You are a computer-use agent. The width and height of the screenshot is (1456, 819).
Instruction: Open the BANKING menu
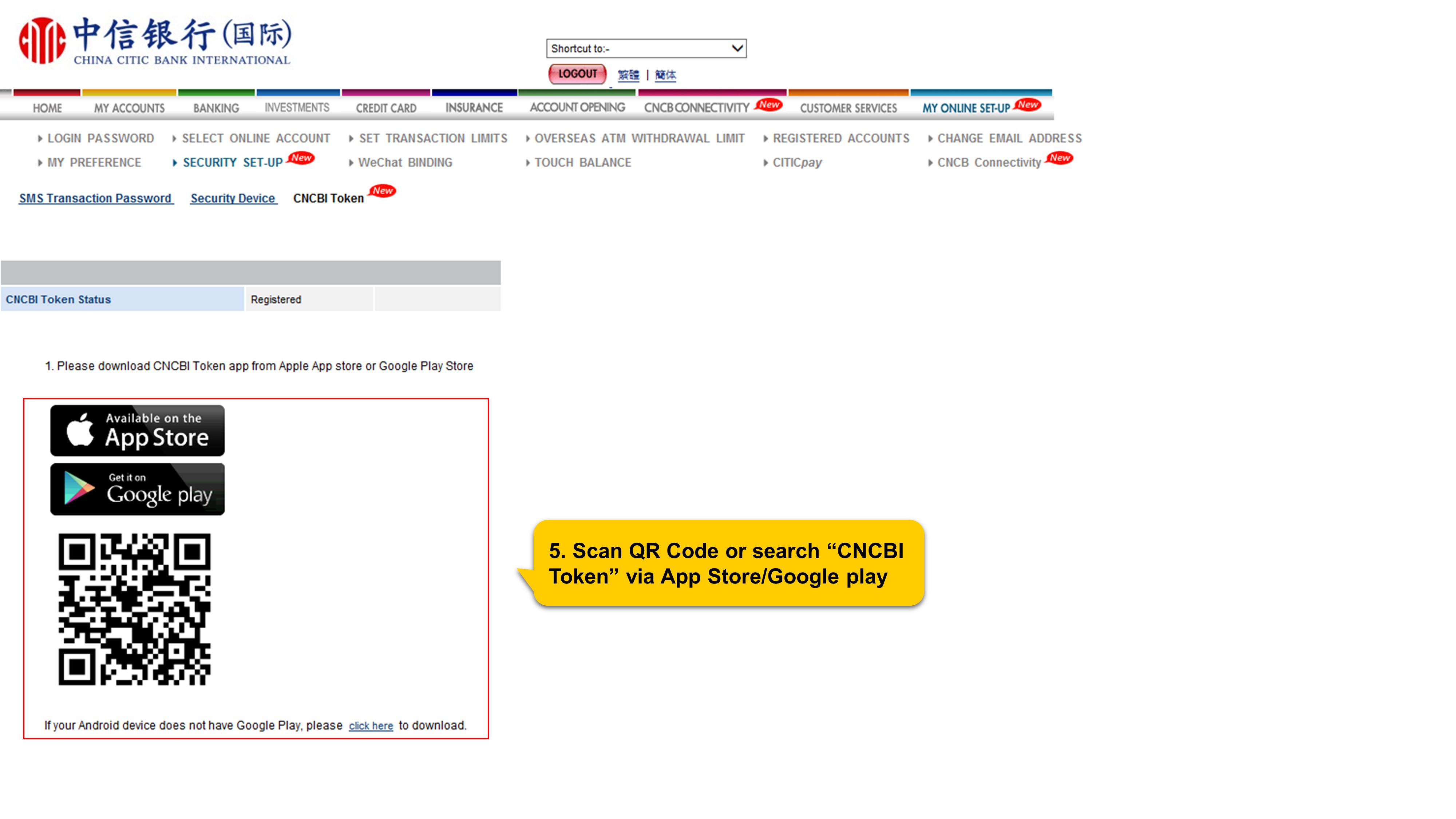pos(217,108)
